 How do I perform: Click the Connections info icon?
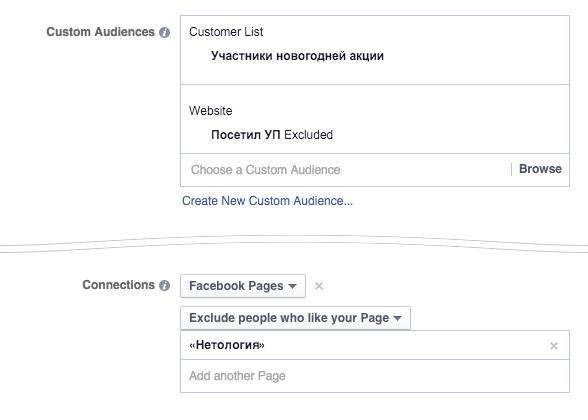[164, 285]
